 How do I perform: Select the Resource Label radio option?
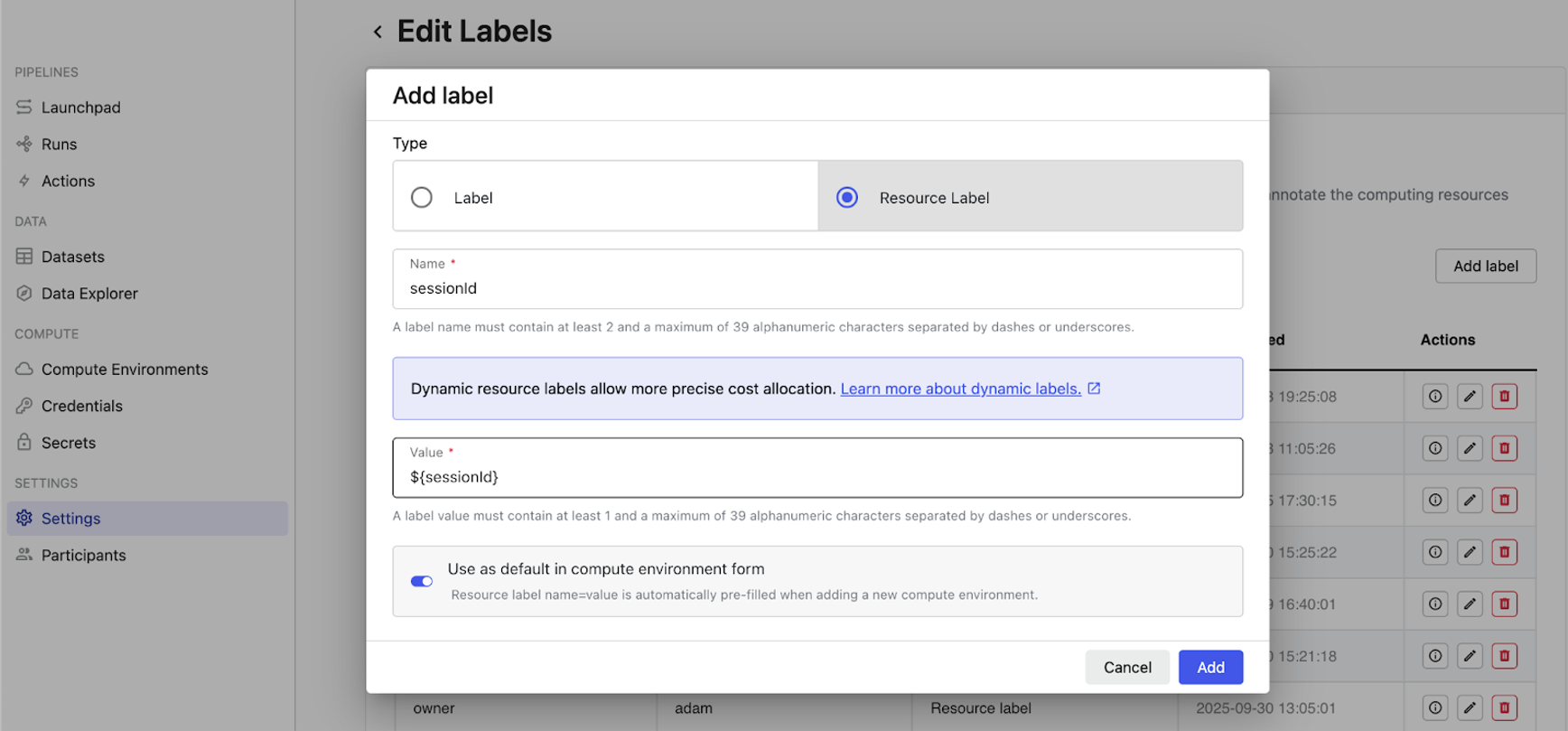(x=847, y=198)
